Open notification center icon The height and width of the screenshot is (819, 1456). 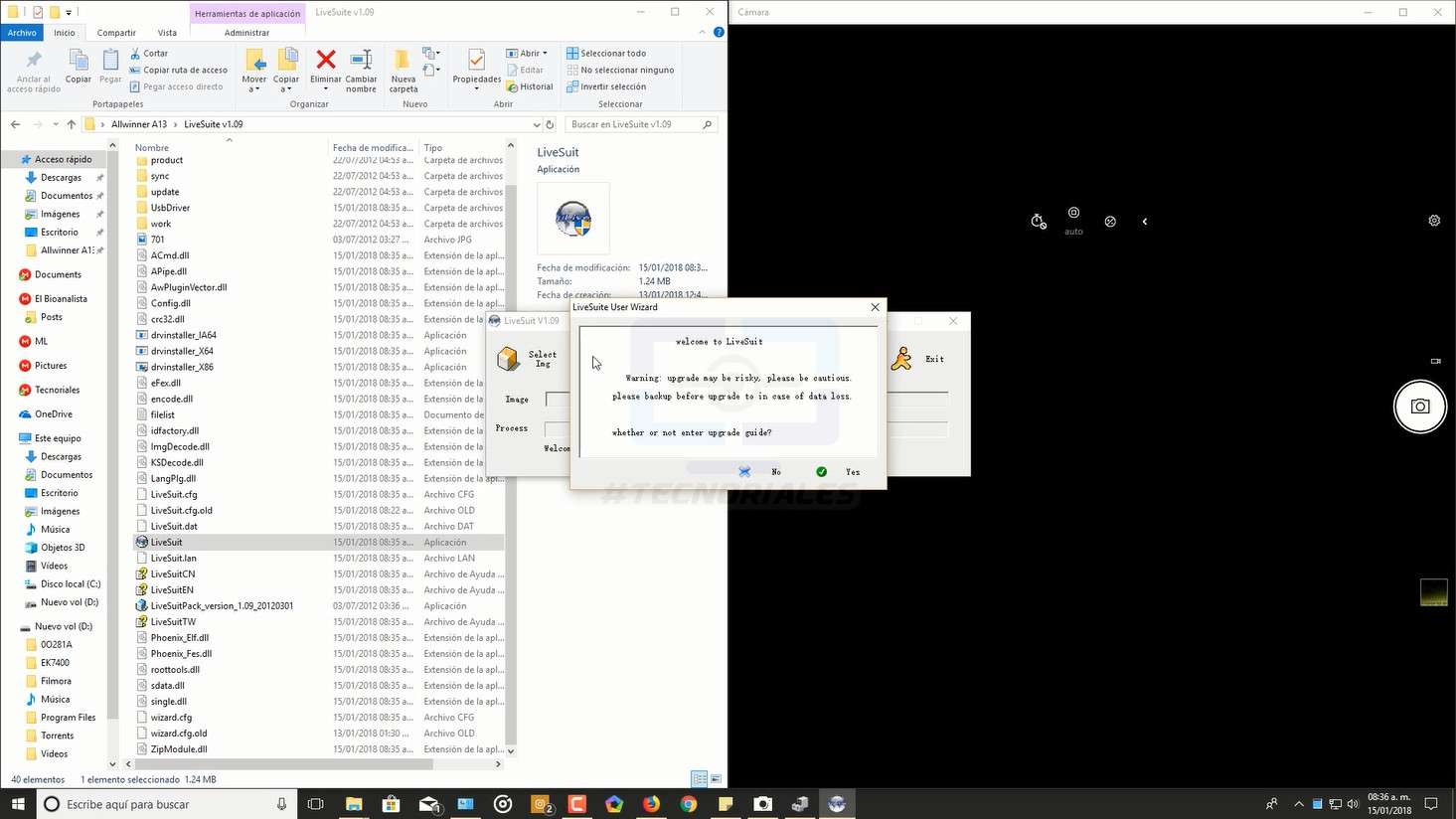(1431, 804)
